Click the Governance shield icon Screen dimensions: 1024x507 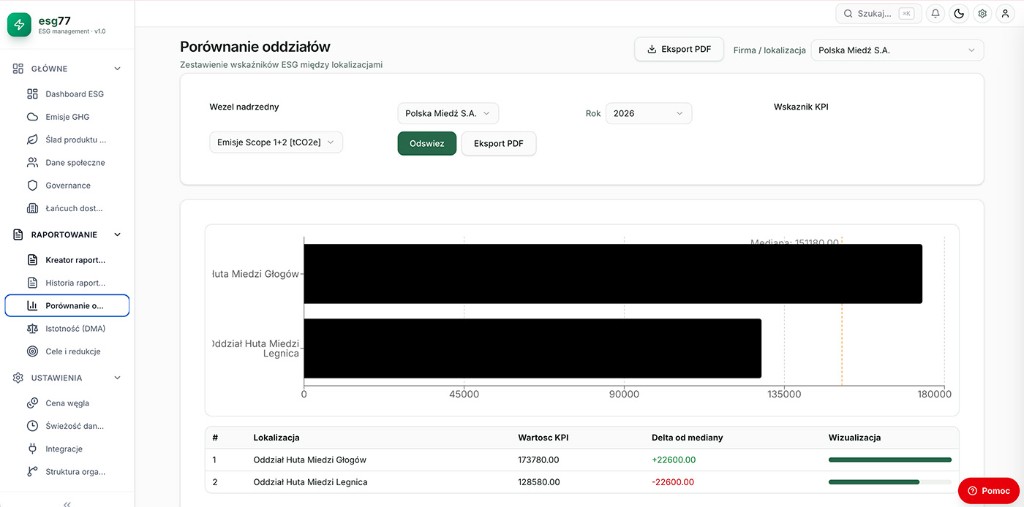[33, 186]
